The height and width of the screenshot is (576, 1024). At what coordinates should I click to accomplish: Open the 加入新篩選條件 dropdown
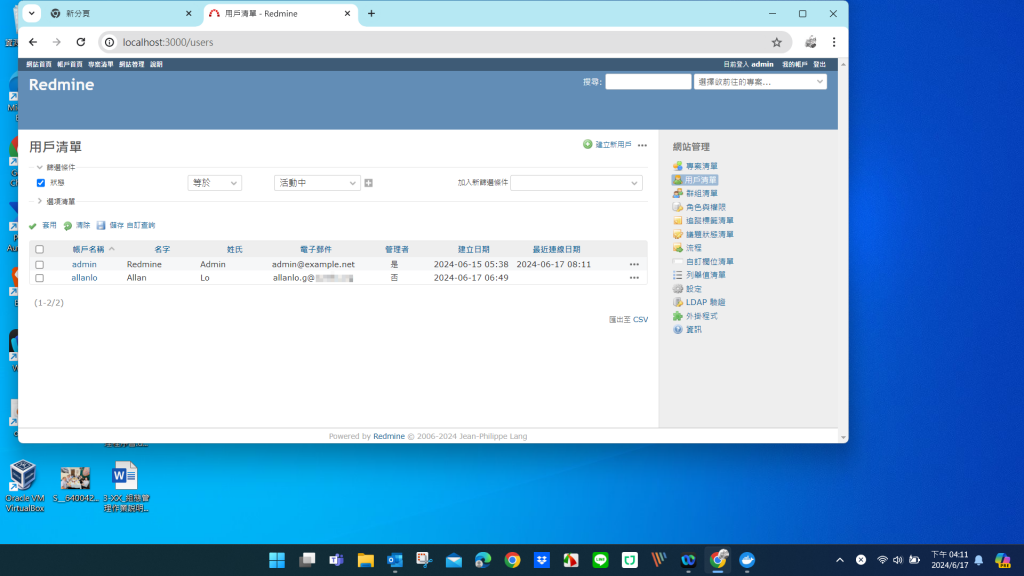pos(576,183)
